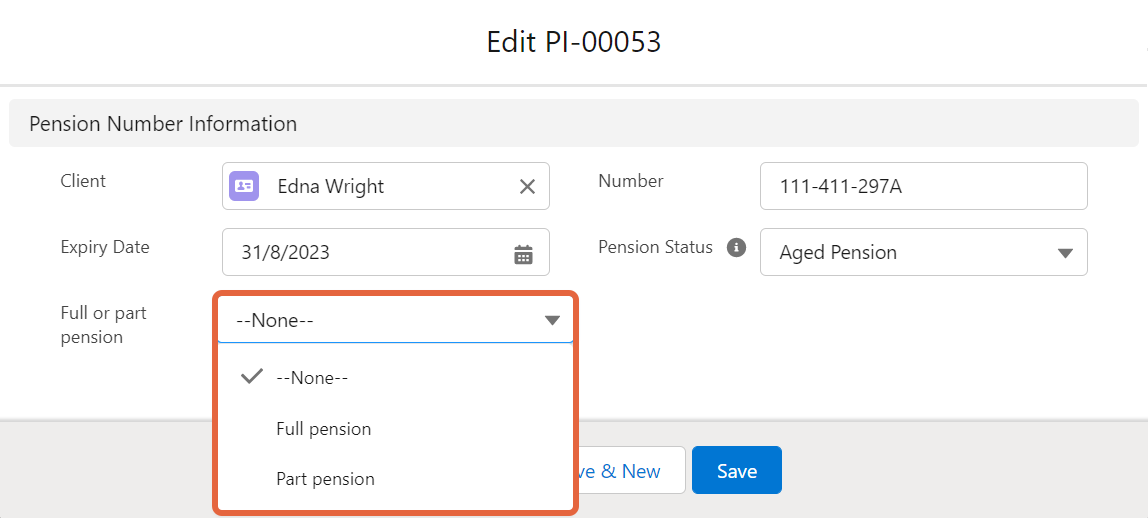Focus the Number input field
Viewport: 1148px width, 518px height.
click(x=924, y=186)
